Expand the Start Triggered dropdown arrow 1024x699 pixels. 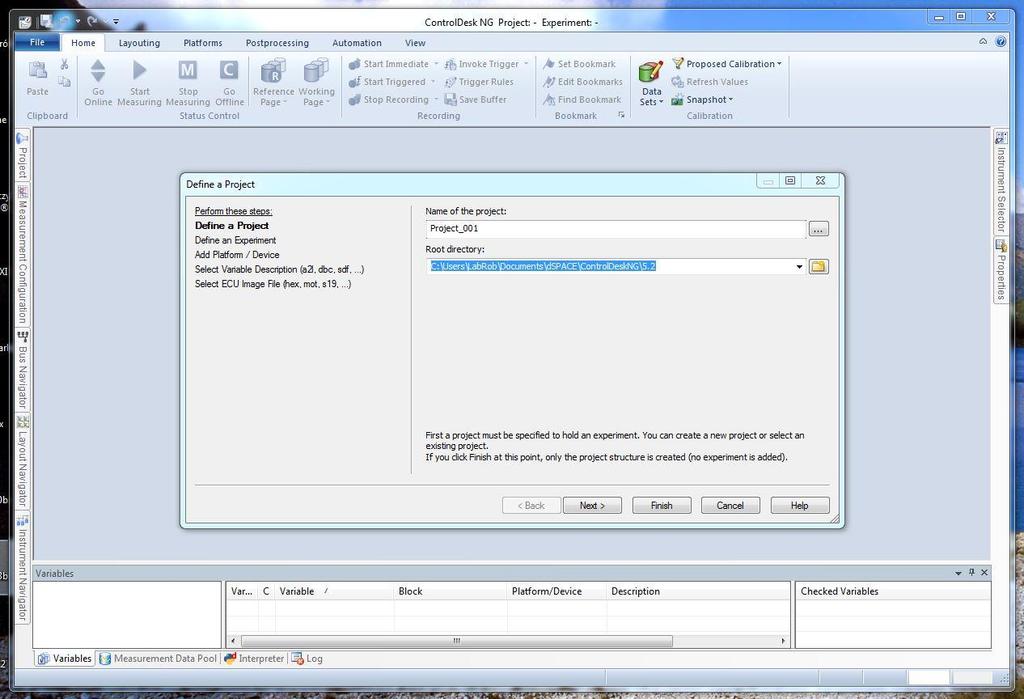[x=433, y=82]
